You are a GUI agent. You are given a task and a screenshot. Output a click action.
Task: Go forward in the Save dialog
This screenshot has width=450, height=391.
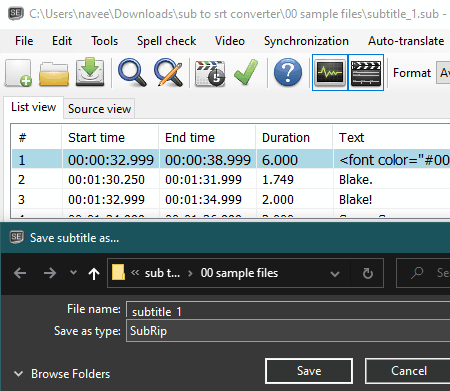50,273
